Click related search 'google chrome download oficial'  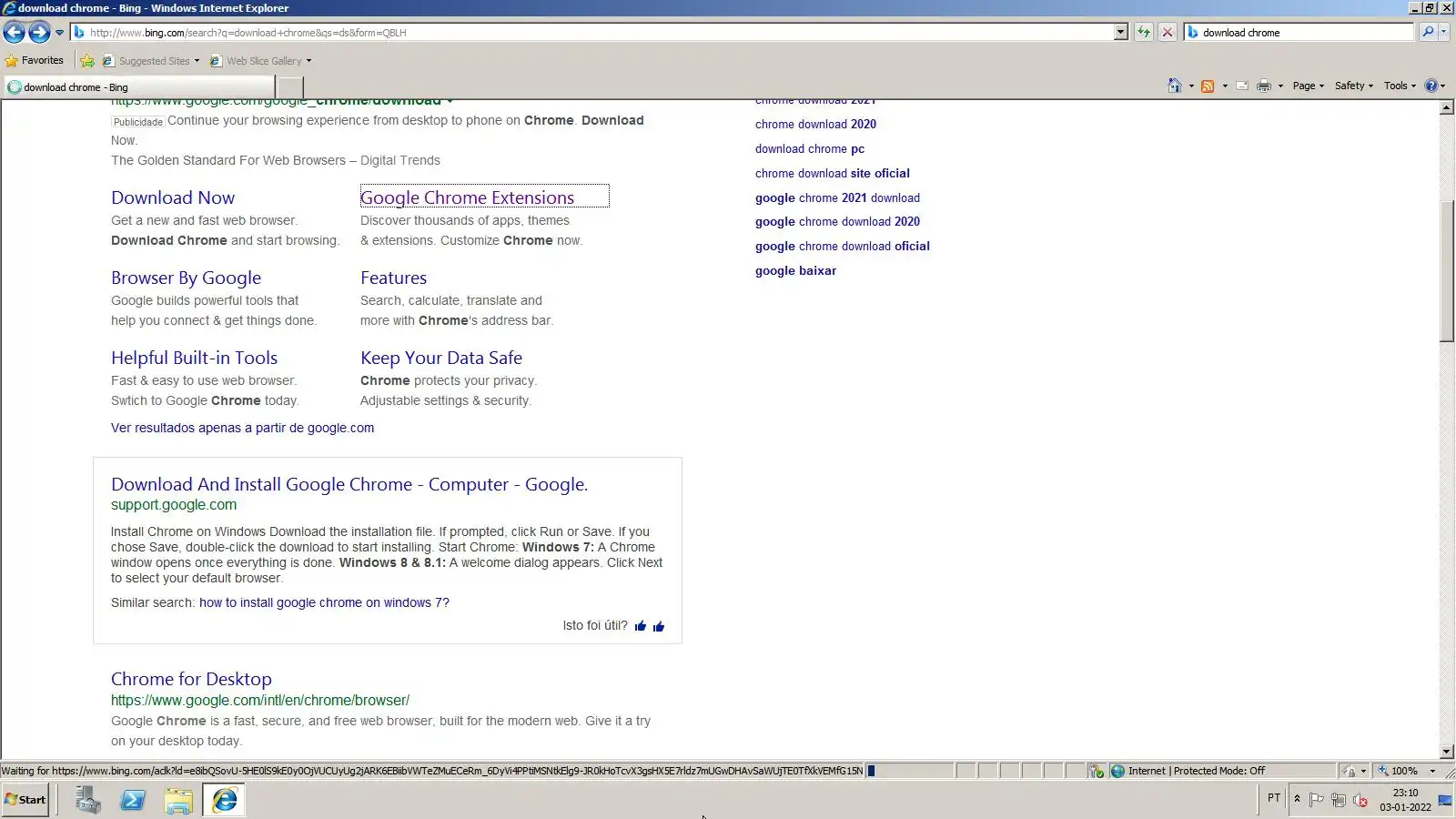tap(843, 246)
